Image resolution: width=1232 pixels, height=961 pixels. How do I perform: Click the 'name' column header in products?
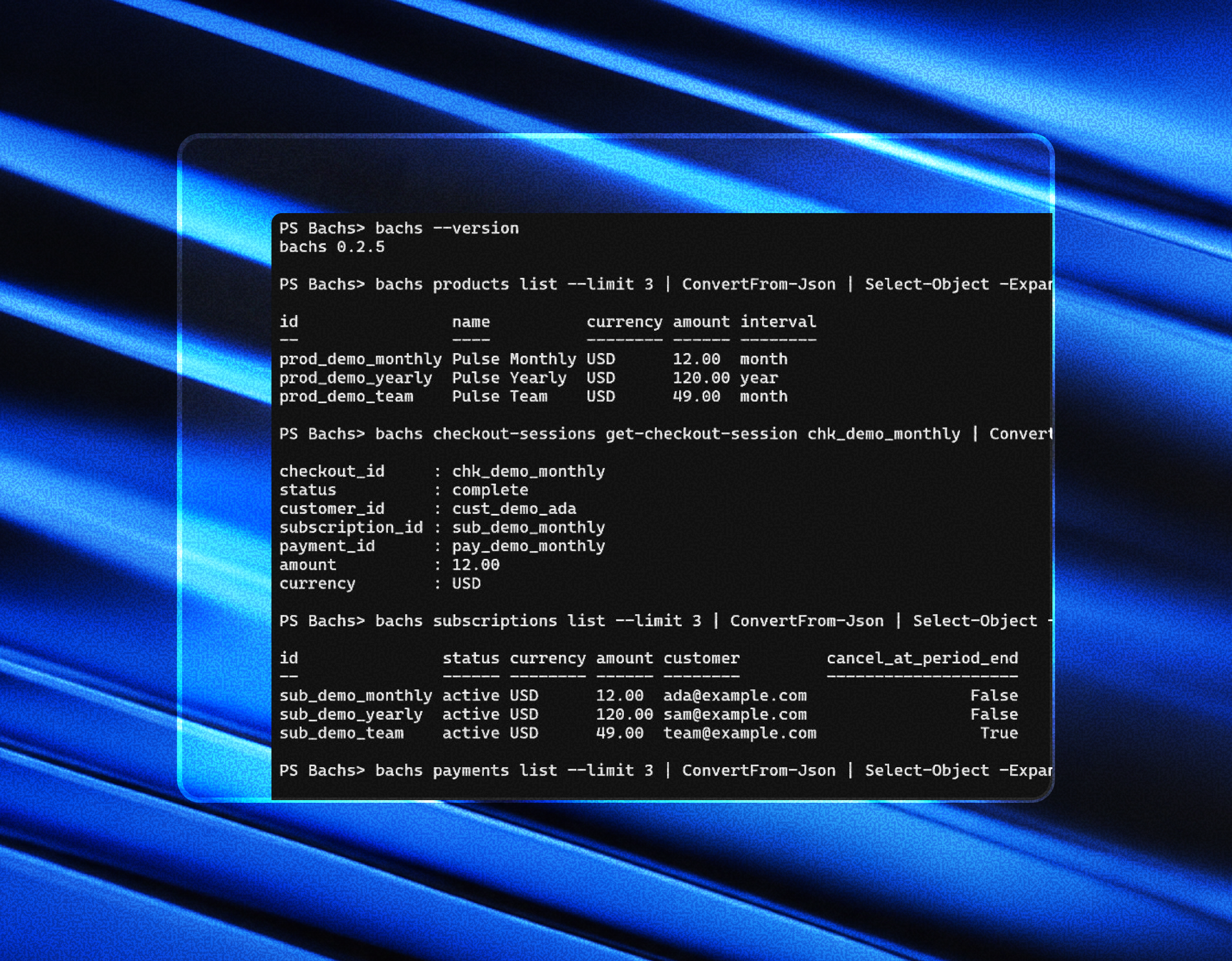[x=471, y=322]
